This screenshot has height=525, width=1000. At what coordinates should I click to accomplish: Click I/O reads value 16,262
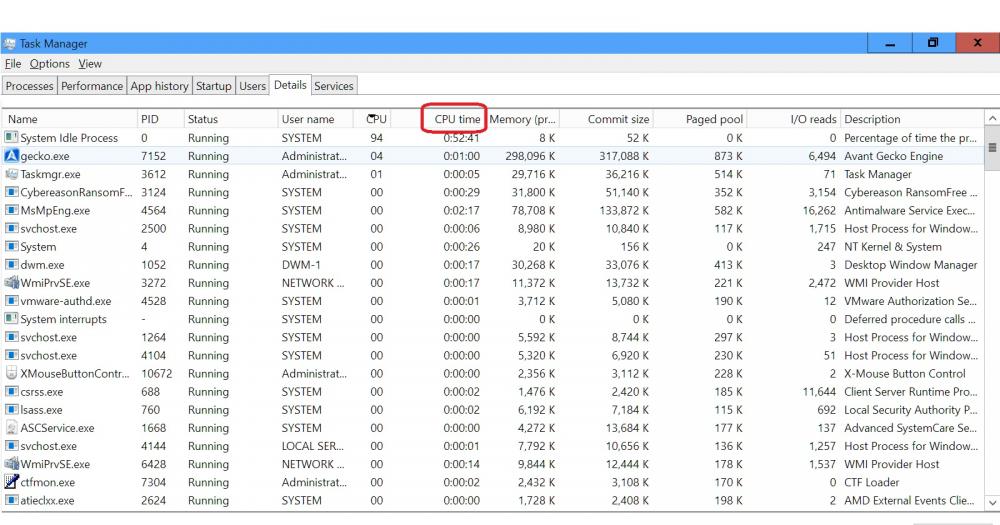[x=819, y=211]
